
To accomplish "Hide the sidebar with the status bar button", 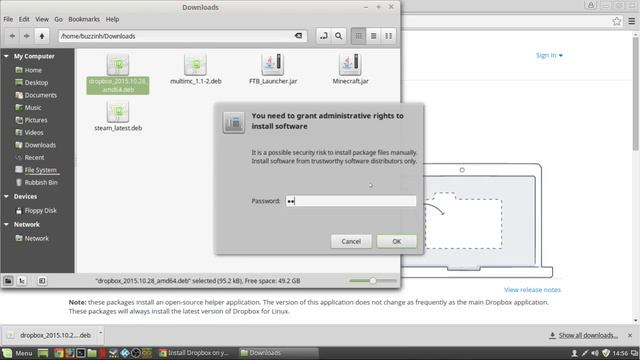I will (42, 281).
